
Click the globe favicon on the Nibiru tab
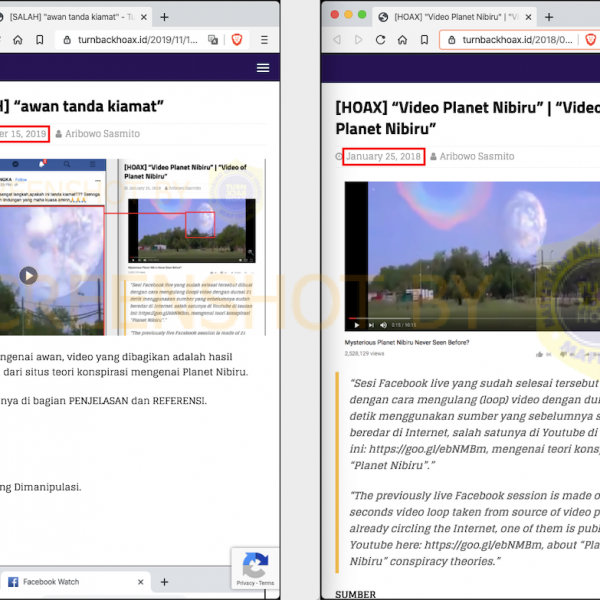pyautogui.click(x=383, y=17)
